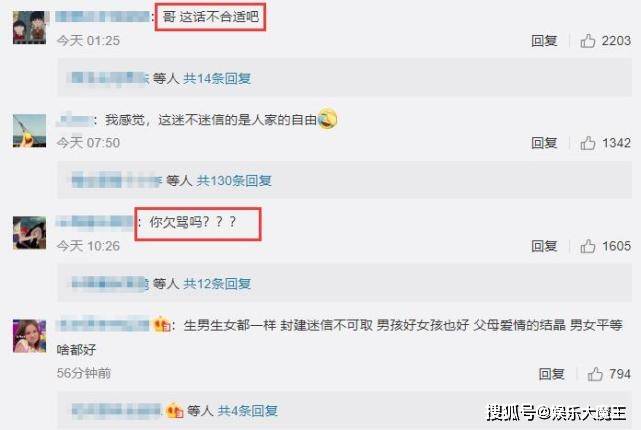Open the first commenter's avatar
Screen dimensions: 641x430
tap(29, 27)
